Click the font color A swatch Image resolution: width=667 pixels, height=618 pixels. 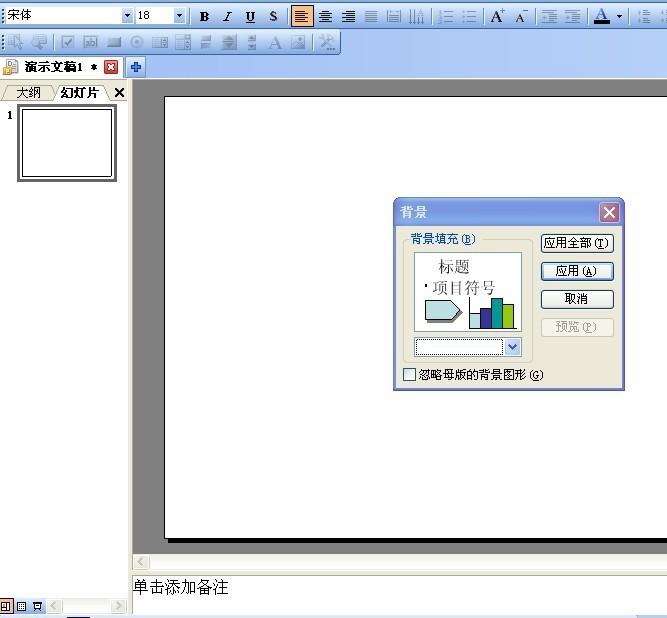601,16
